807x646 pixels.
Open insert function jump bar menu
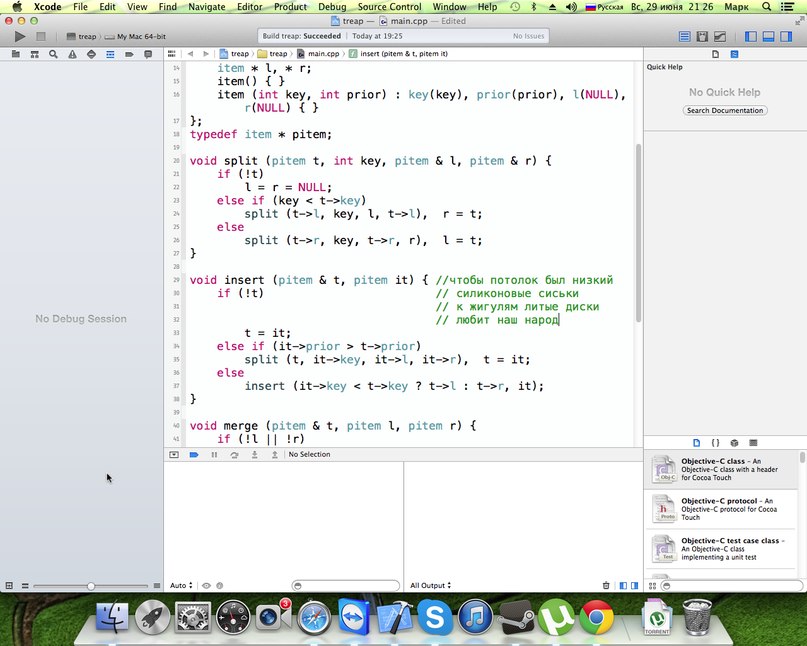(398, 54)
